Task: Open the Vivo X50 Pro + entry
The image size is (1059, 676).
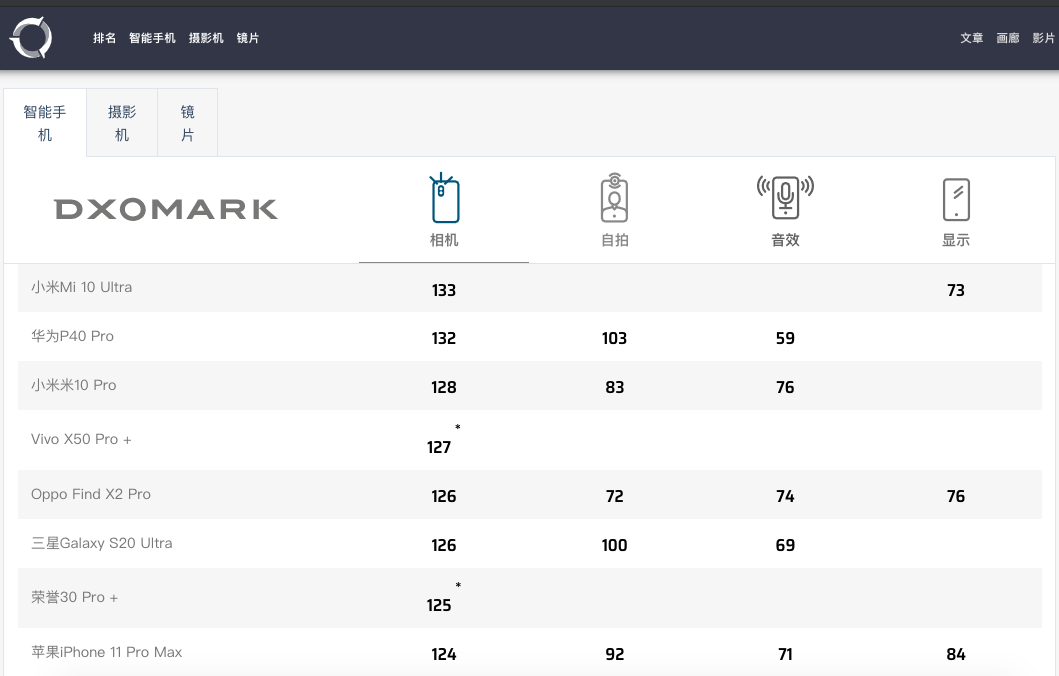Action: coord(81,439)
